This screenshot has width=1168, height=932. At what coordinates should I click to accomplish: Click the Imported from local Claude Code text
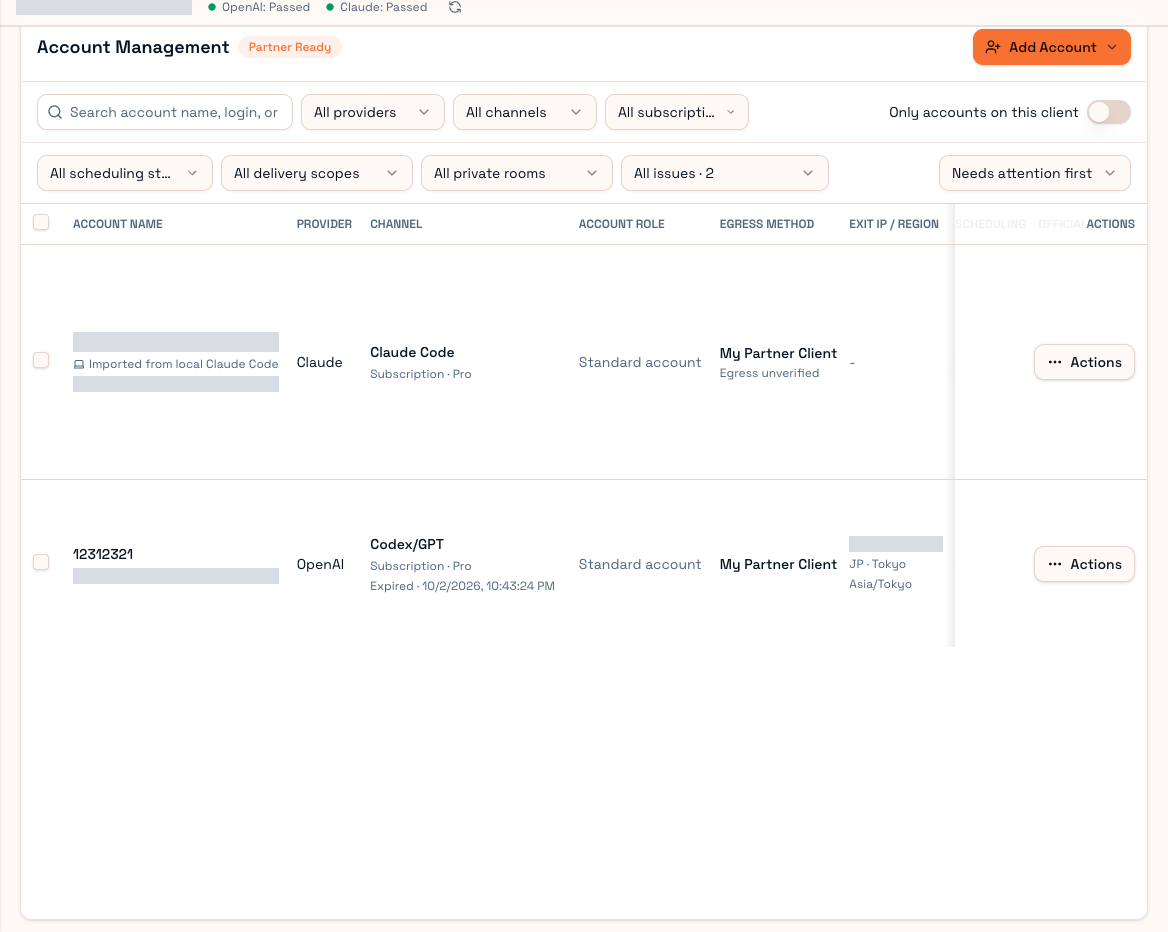pyautogui.click(x=183, y=364)
